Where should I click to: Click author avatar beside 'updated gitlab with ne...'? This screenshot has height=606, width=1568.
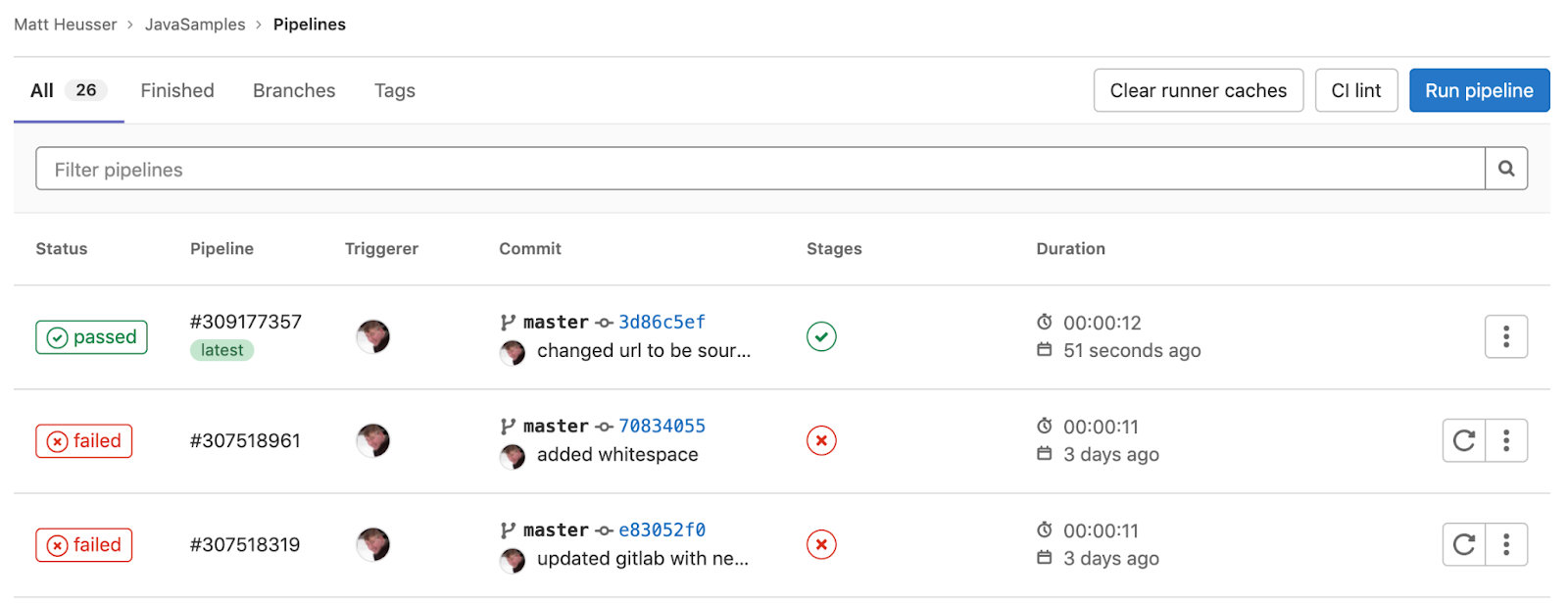pos(513,561)
